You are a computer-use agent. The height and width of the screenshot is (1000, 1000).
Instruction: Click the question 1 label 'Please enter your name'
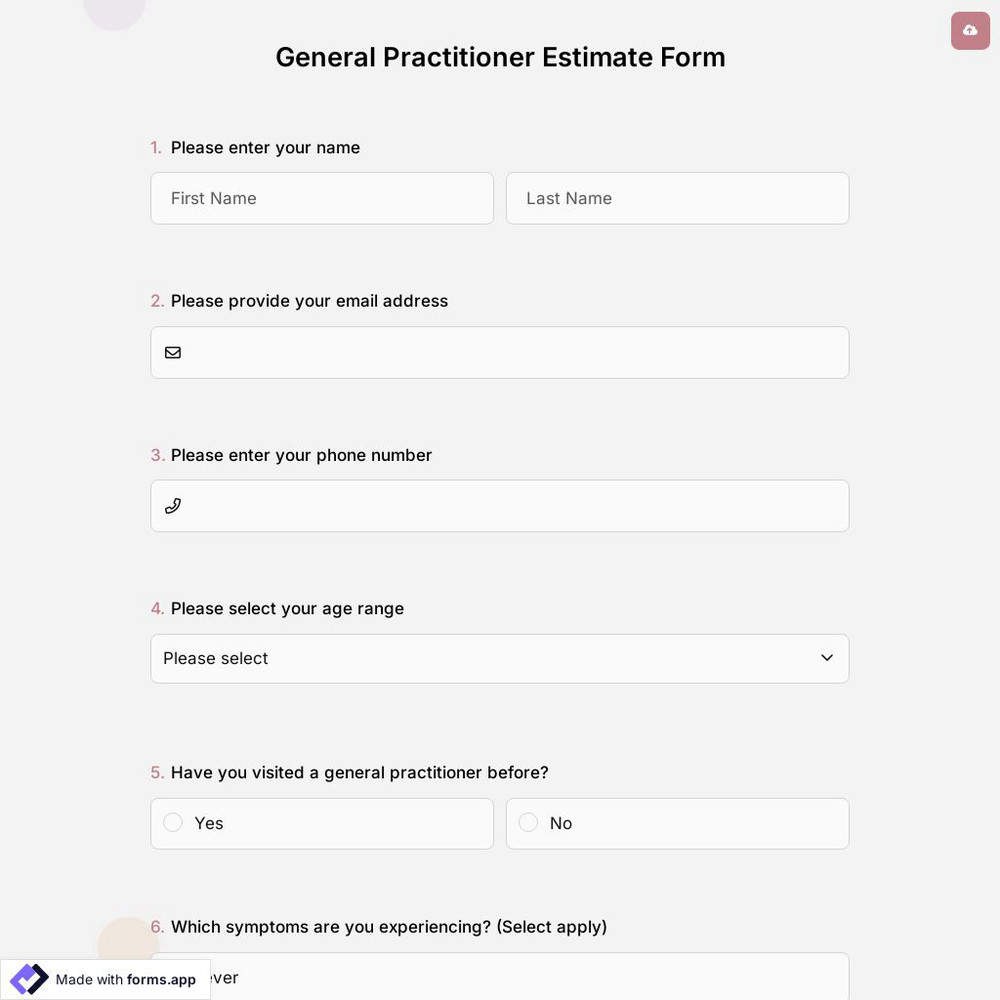[x=265, y=147]
